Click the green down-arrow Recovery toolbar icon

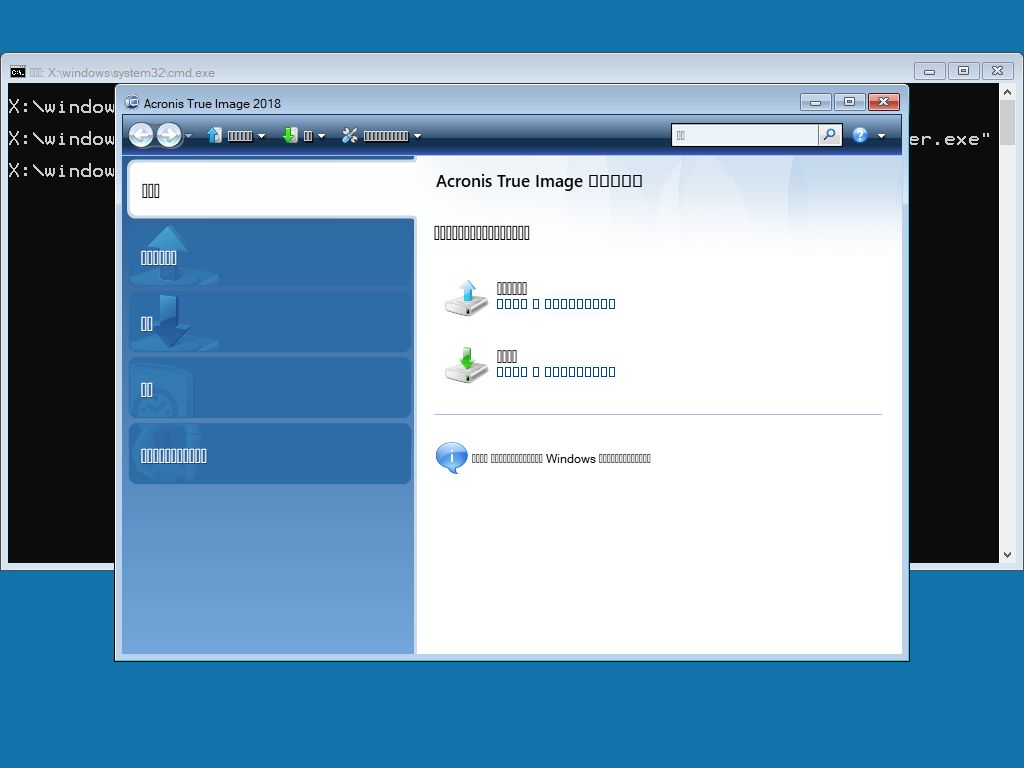pyautogui.click(x=290, y=135)
